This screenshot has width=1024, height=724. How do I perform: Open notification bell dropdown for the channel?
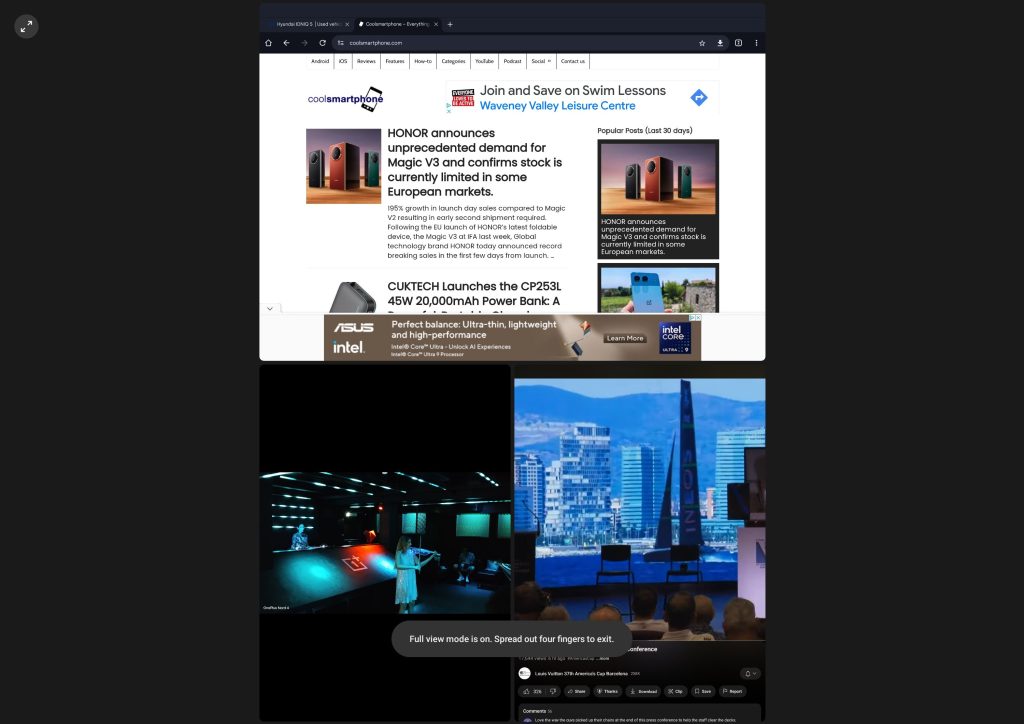point(750,674)
